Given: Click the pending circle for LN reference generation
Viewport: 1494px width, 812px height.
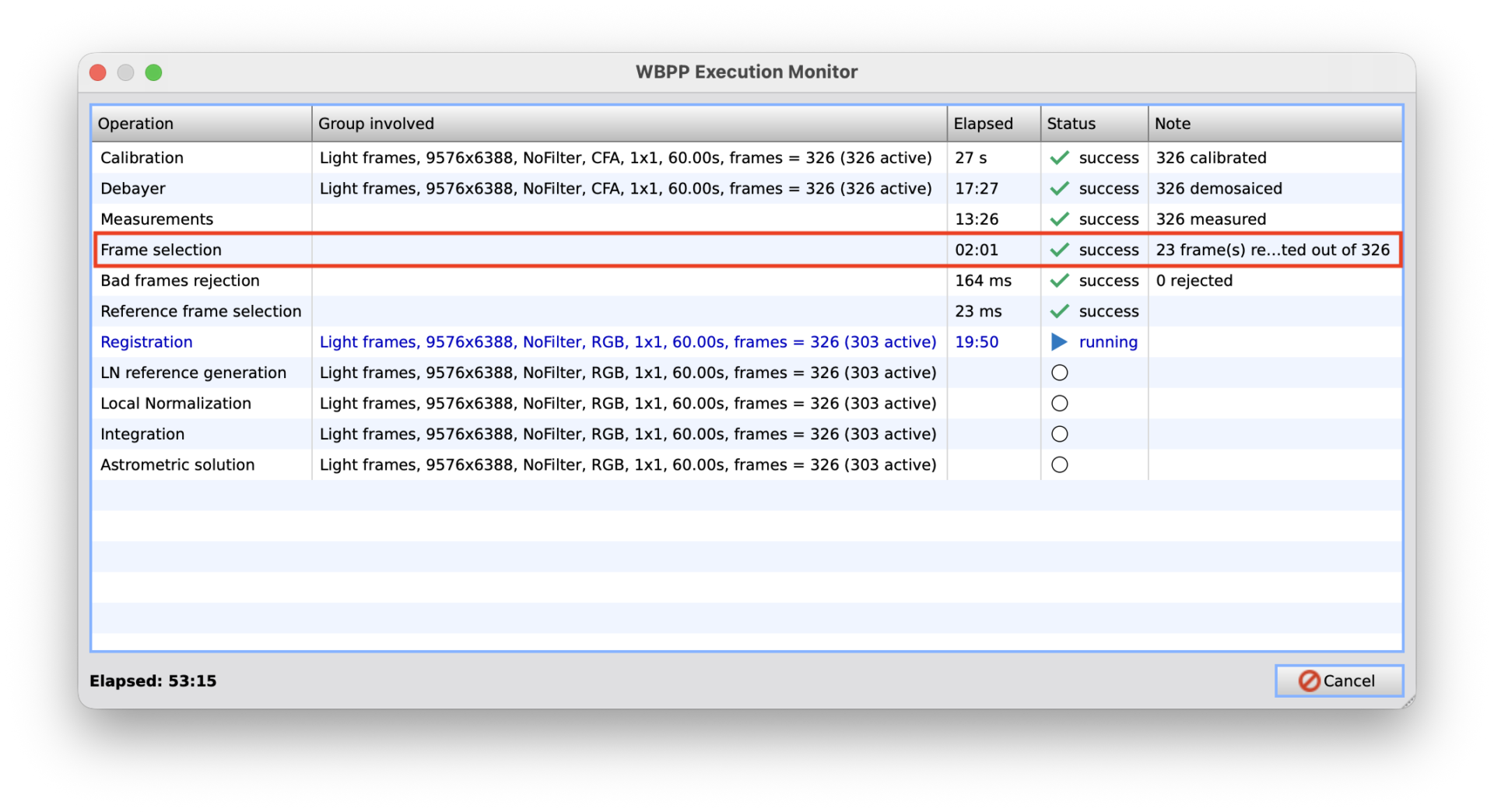Looking at the screenshot, I should tap(1059, 373).
